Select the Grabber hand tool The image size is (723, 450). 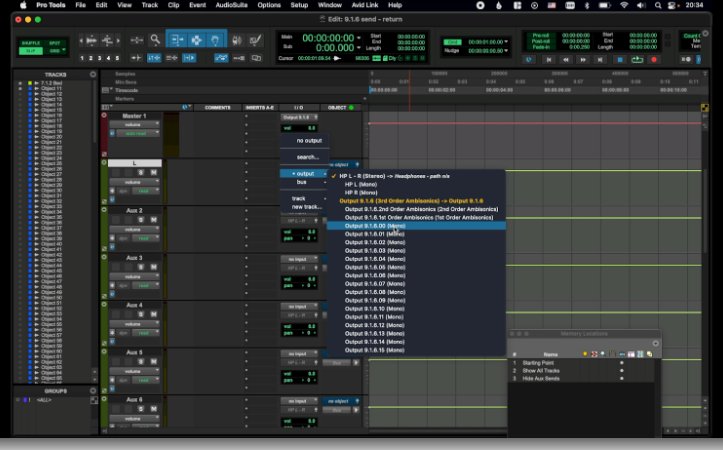pos(215,40)
